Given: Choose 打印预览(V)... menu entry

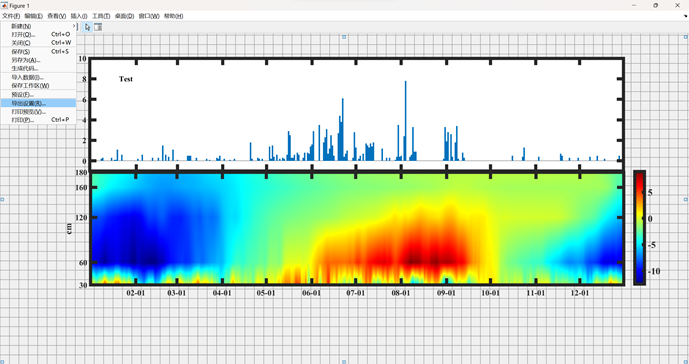Looking at the screenshot, I should pos(38,112).
